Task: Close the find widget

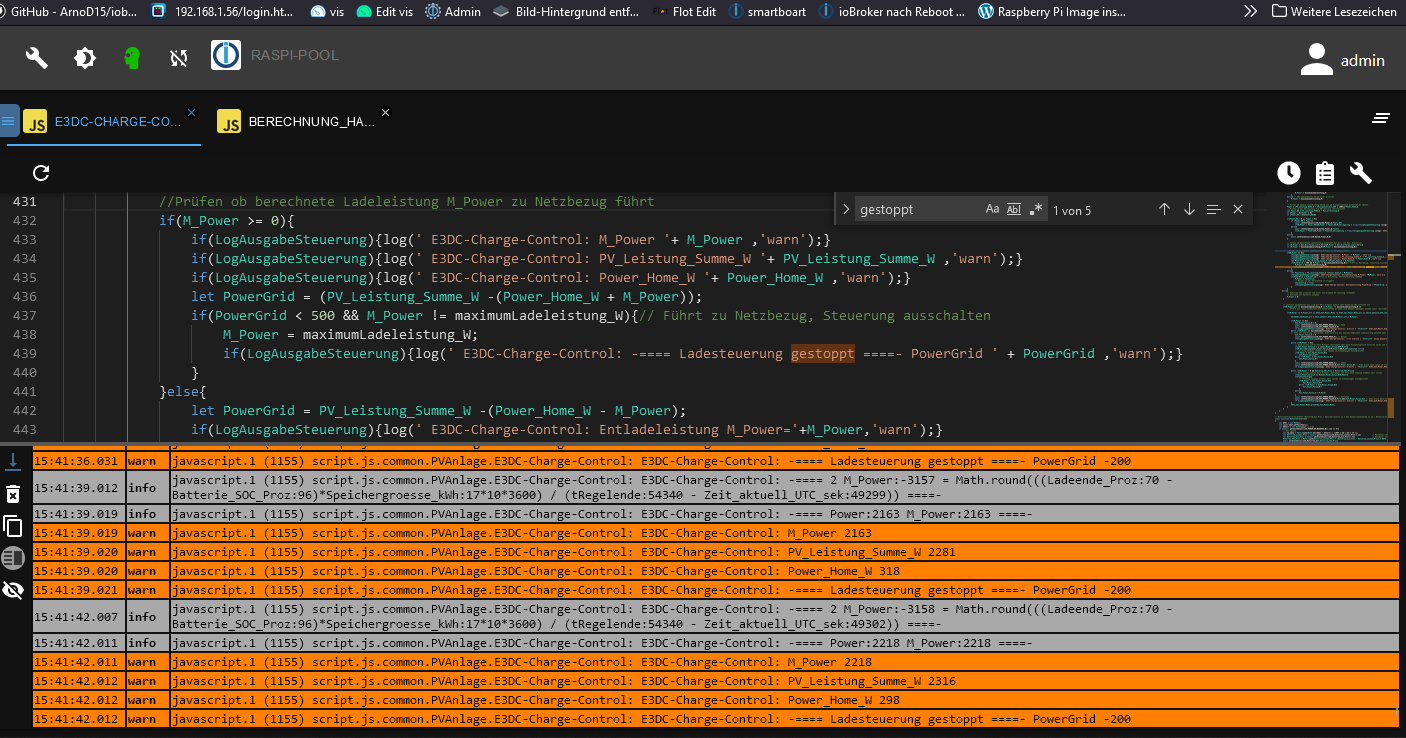Action: (x=1238, y=210)
